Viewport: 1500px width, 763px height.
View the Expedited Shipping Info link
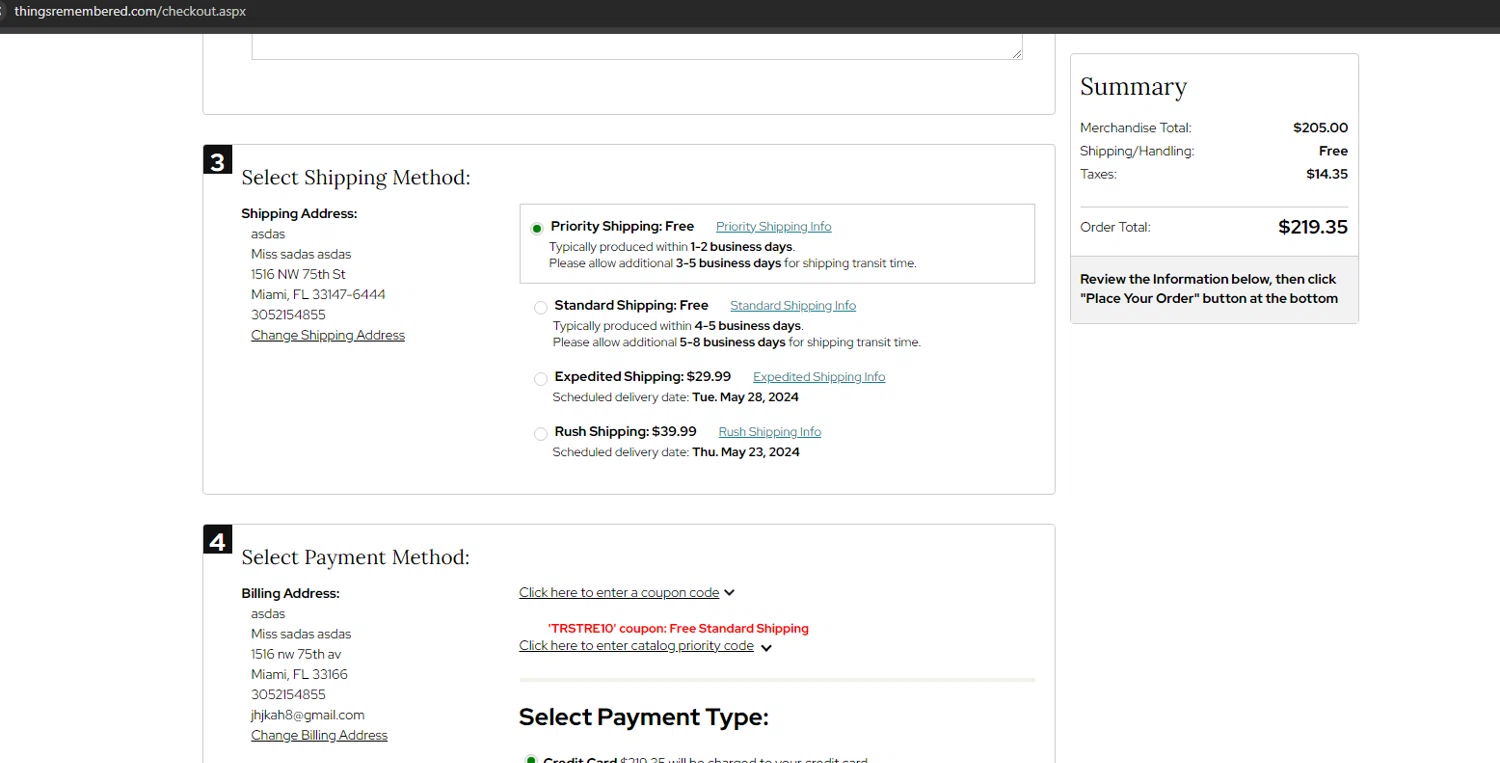coord(818,377)
